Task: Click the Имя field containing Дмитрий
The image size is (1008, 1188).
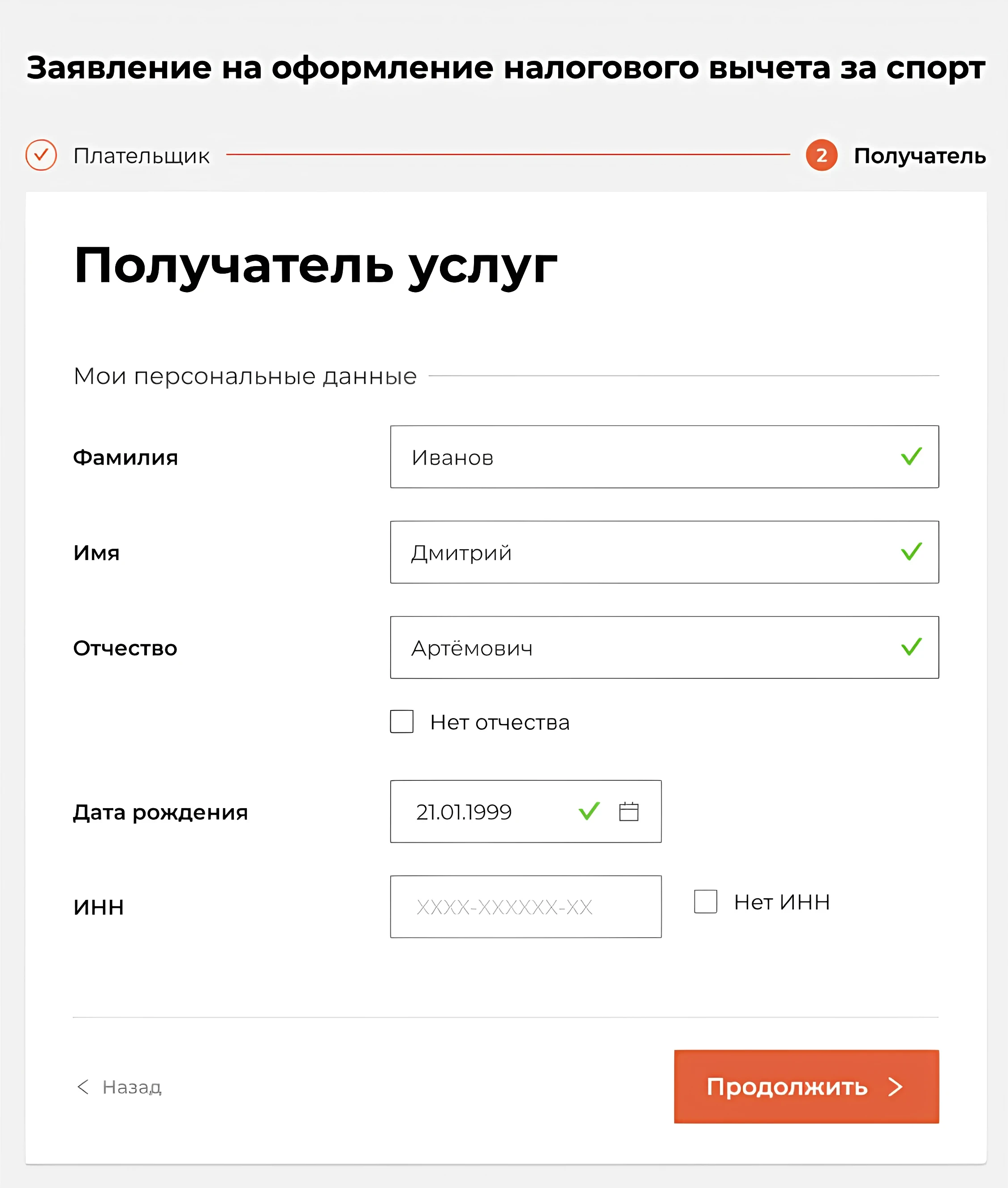Action: [664, 552]
